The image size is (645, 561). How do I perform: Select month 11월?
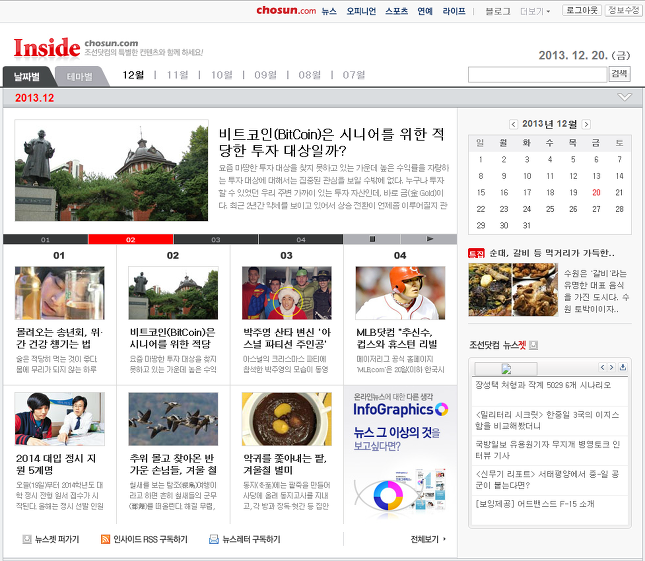177,75
